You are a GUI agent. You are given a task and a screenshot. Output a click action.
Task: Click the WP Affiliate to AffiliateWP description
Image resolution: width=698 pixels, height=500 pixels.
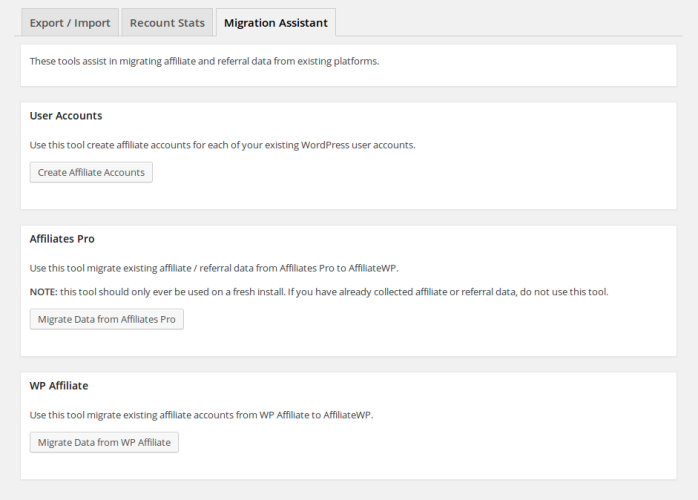click(202, 415)
